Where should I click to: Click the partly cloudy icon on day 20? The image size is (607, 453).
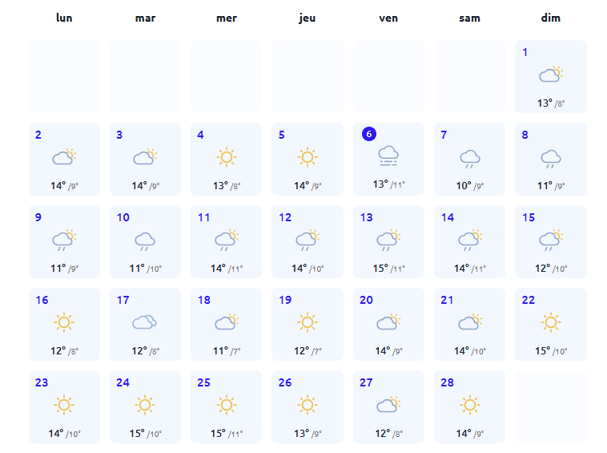click(389, 322)
